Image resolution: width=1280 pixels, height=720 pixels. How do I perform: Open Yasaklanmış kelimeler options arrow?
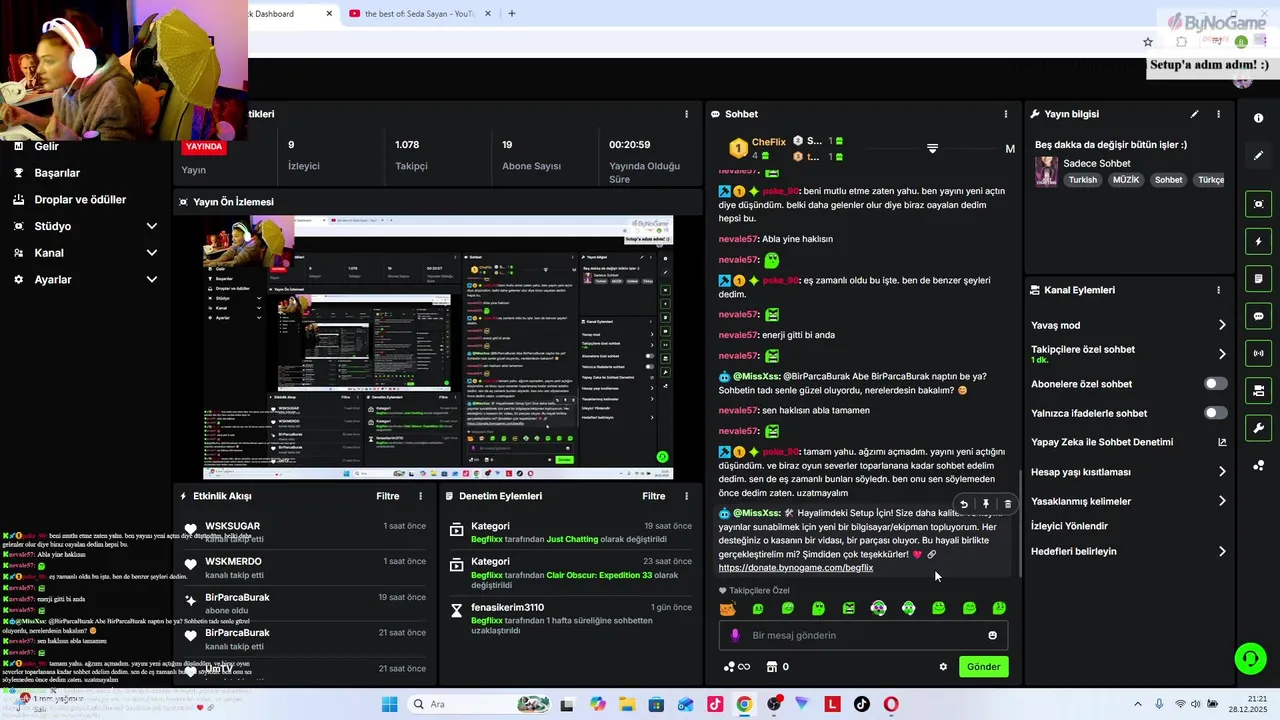tap(1222, 501)
